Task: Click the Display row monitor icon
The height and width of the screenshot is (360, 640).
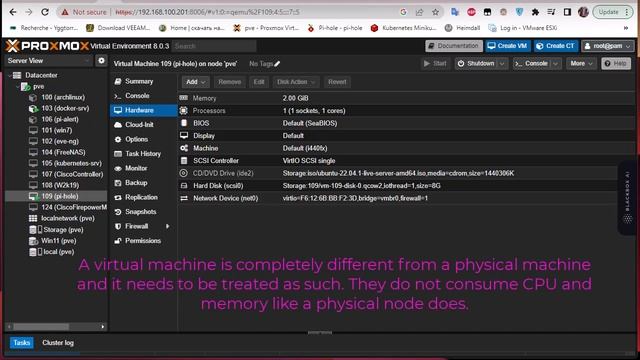Action: point(184,136)
